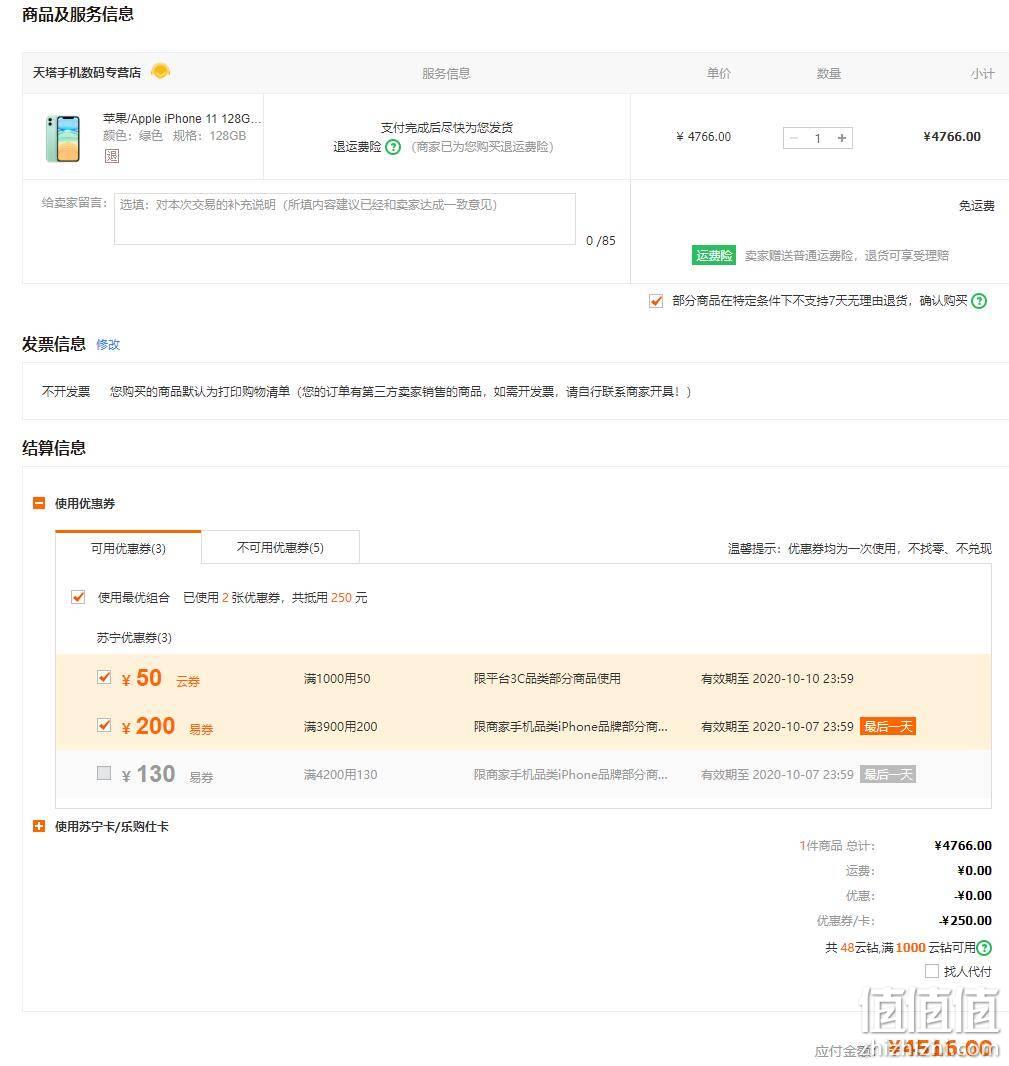Toggle the 7天无理由退货 confirmation checkbox
Screen dimensions: 1009x1066
(x=655, y=300)
